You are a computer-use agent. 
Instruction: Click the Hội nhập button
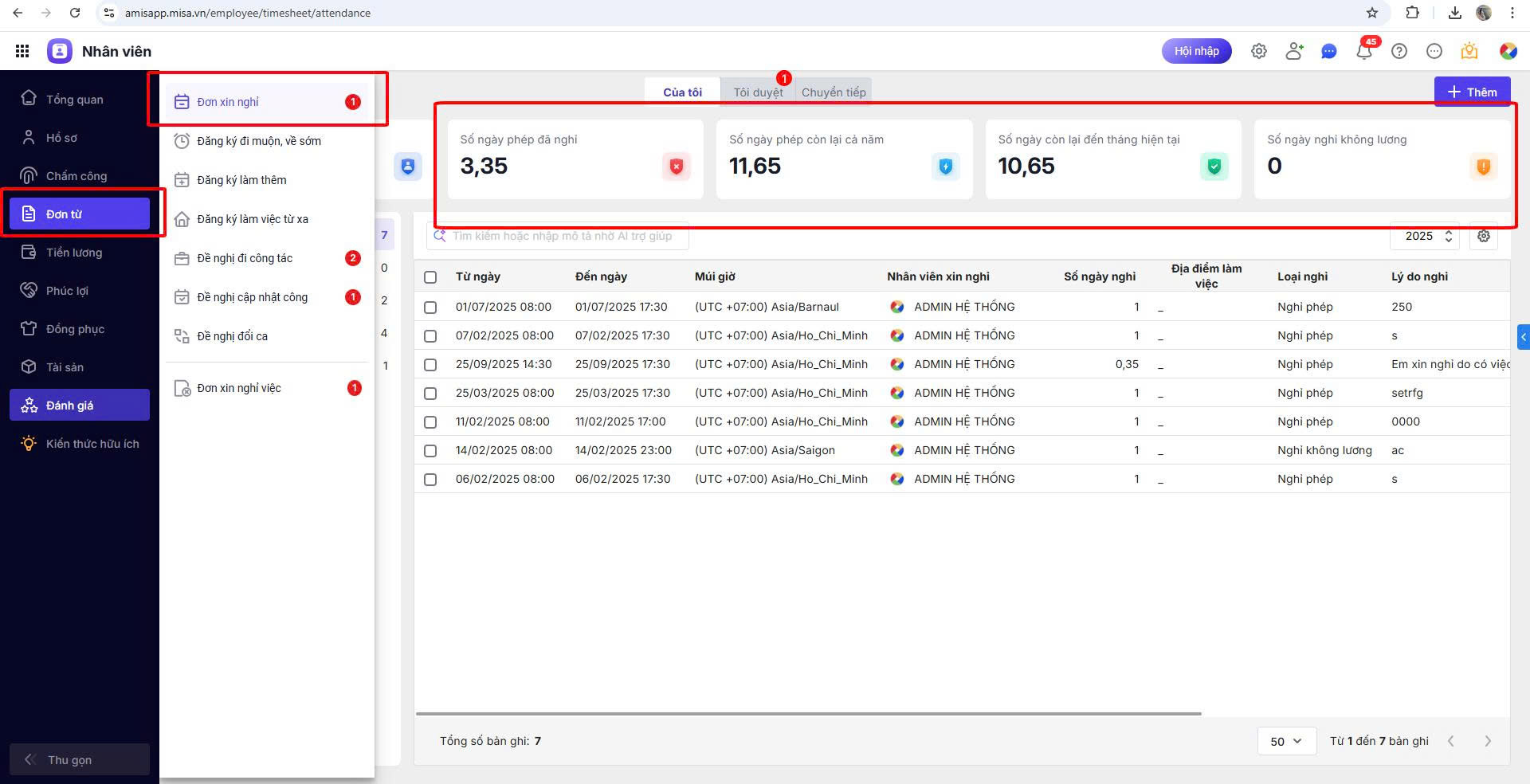[1195, 51]
